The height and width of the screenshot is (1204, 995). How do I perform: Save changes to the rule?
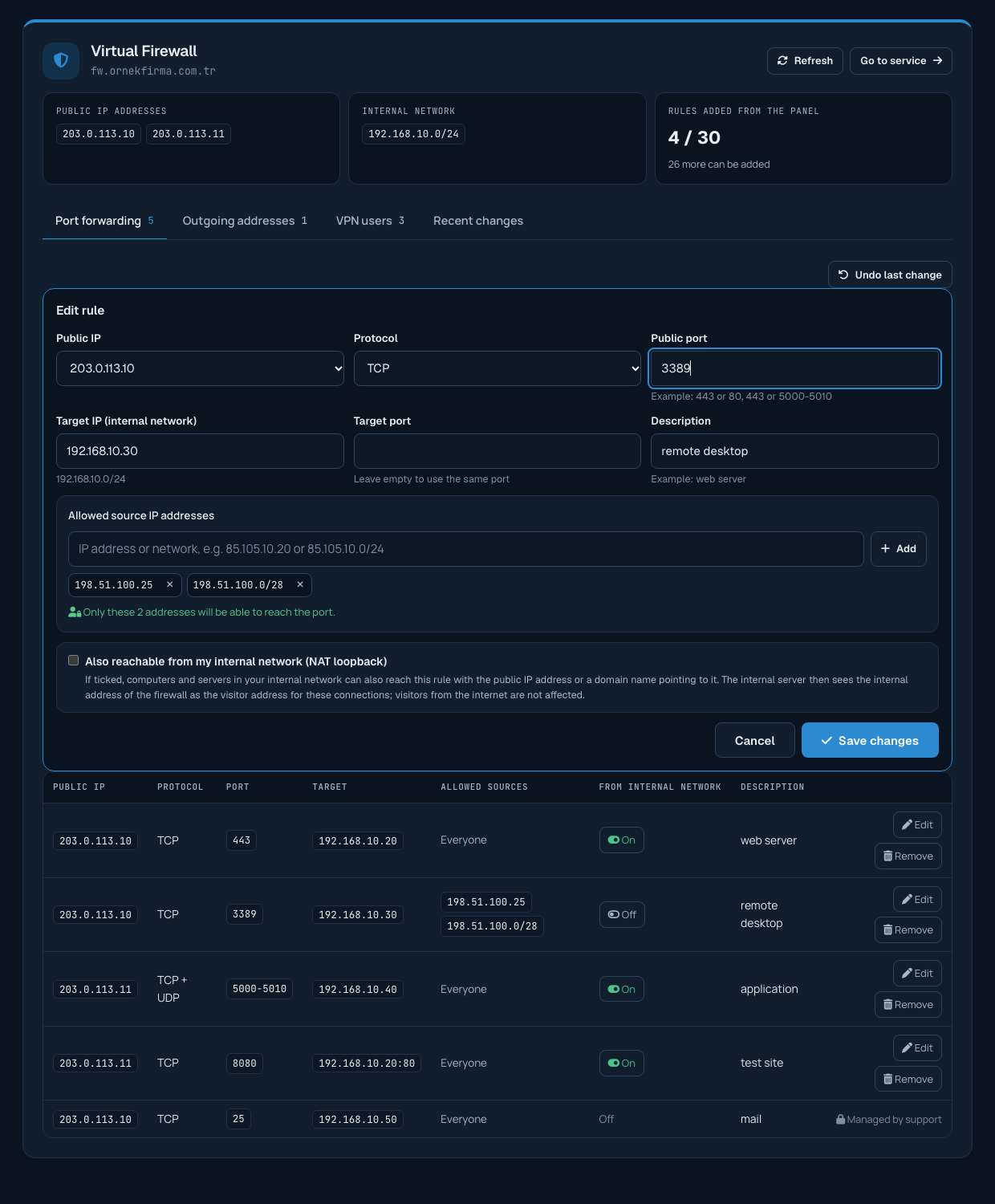click(870, 740)
